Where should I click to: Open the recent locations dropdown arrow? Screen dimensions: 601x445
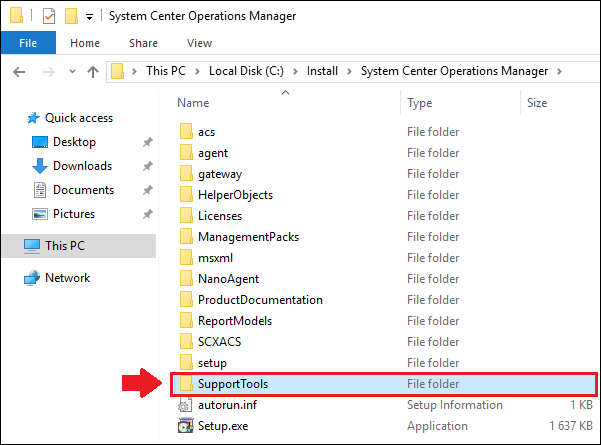(71, 72)
